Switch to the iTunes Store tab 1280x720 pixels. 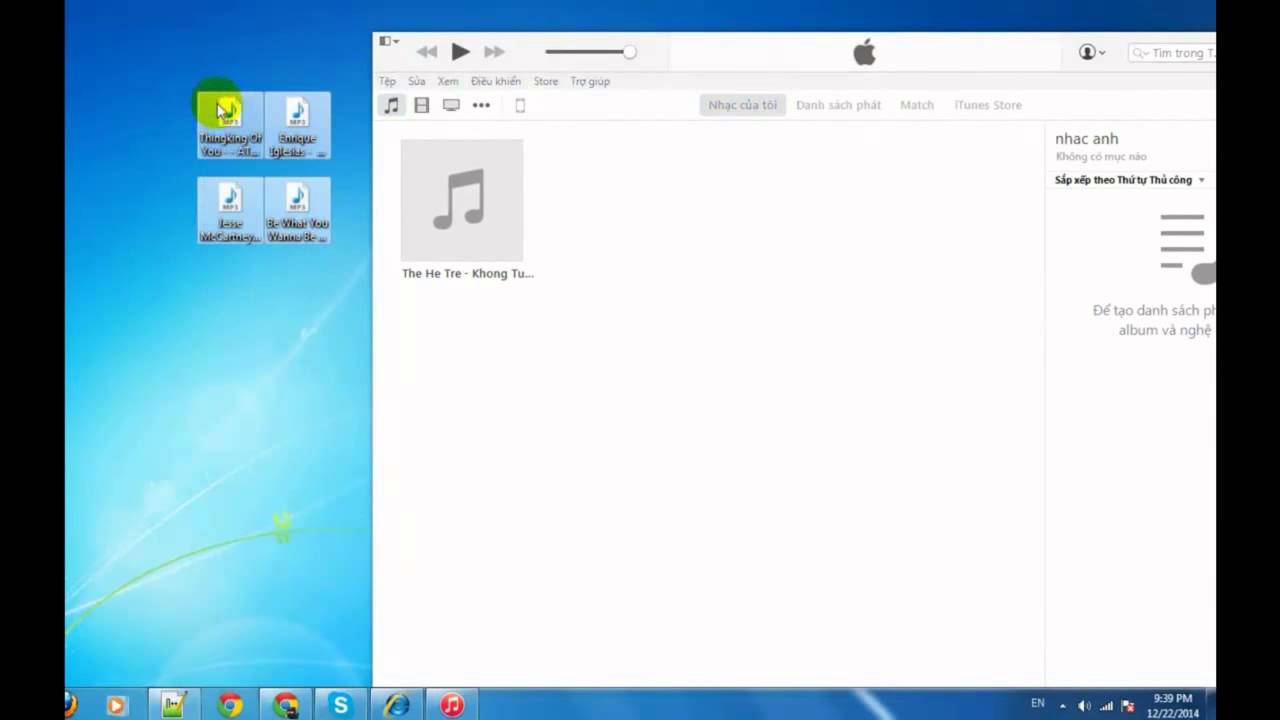coord(988,105)
